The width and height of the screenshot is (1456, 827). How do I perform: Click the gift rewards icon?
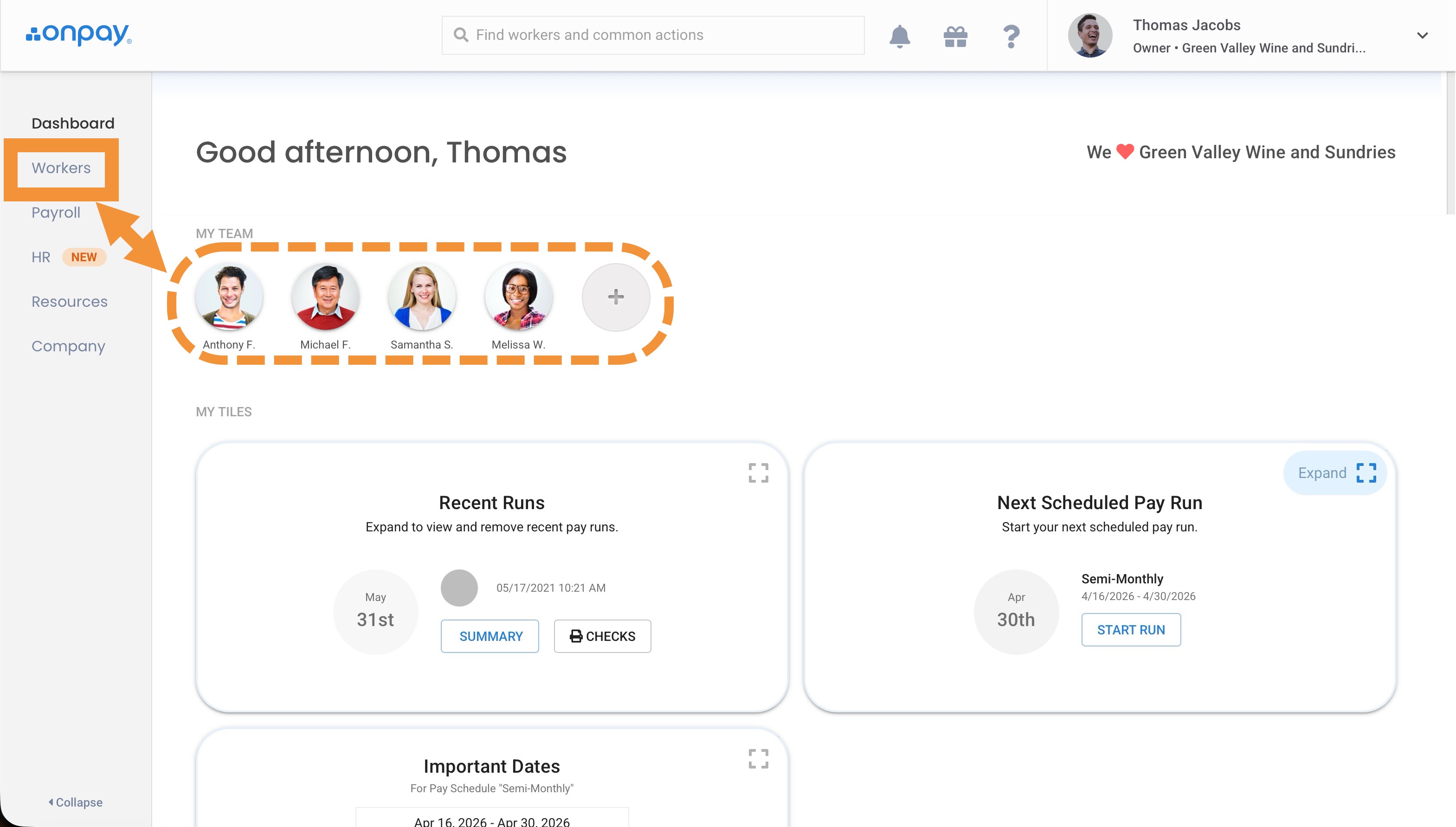955,36
